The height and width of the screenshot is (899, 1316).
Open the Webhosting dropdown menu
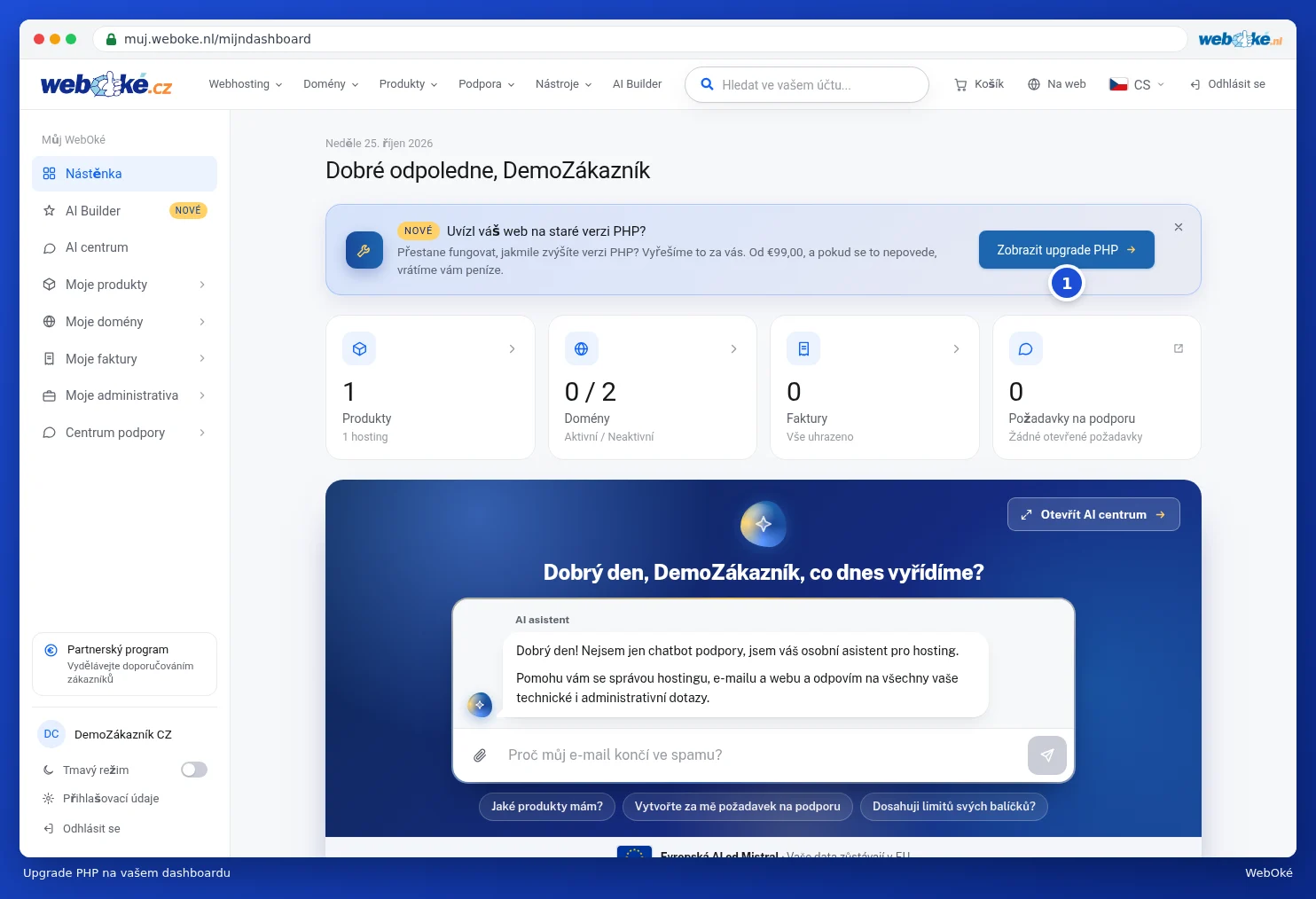246,84
